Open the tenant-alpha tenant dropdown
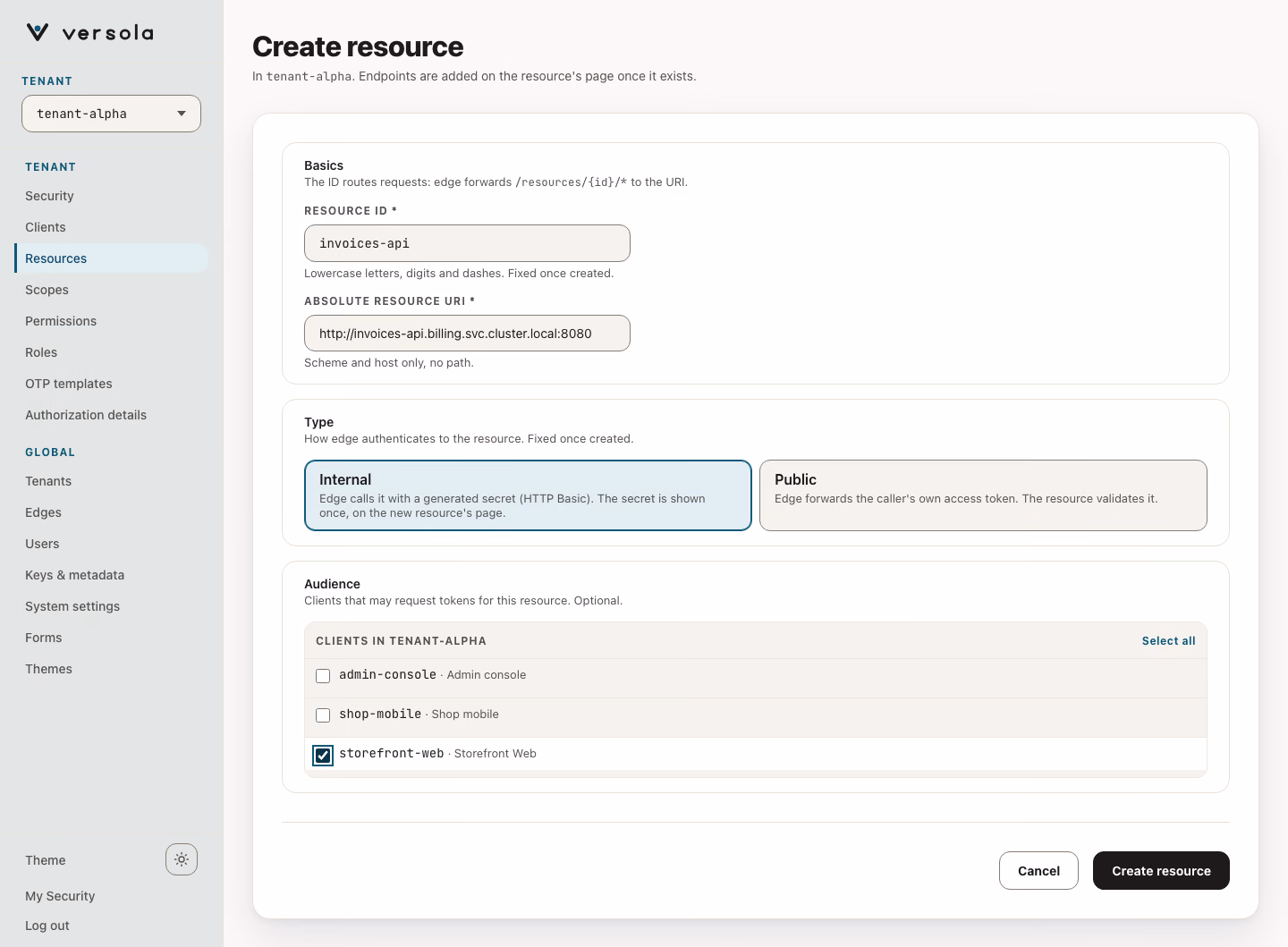The image size is (1288, 947). [x=111, y=114]
